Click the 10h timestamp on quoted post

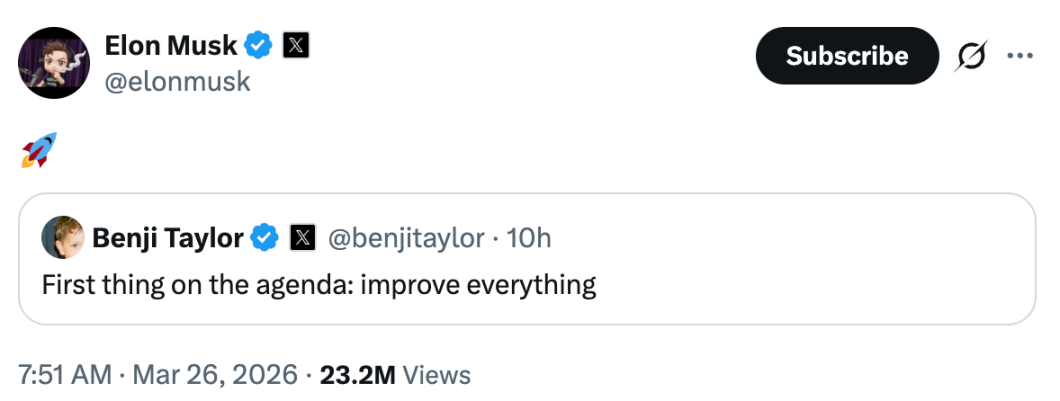click(x=529, y=238)
